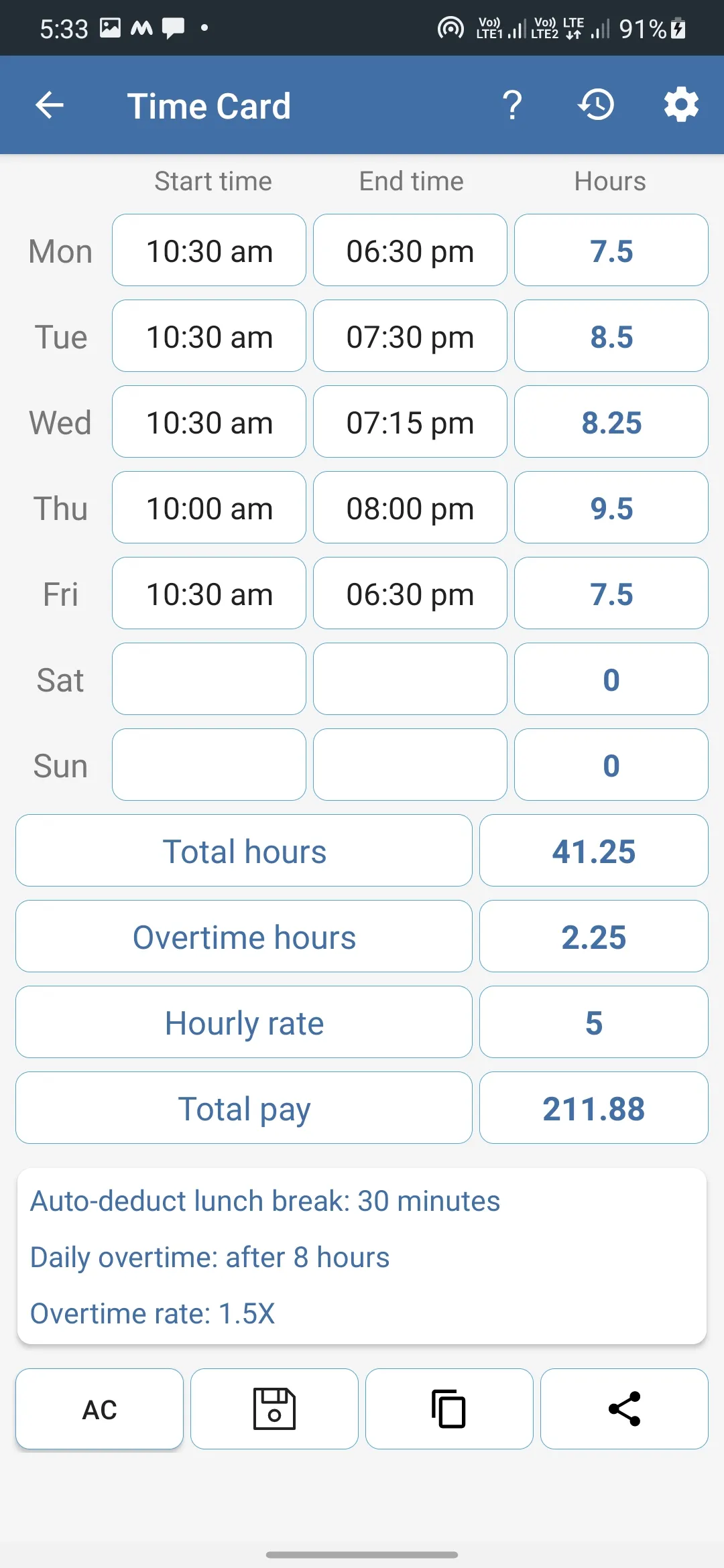Tap the Total pay value 211.88

(594, 1108)
